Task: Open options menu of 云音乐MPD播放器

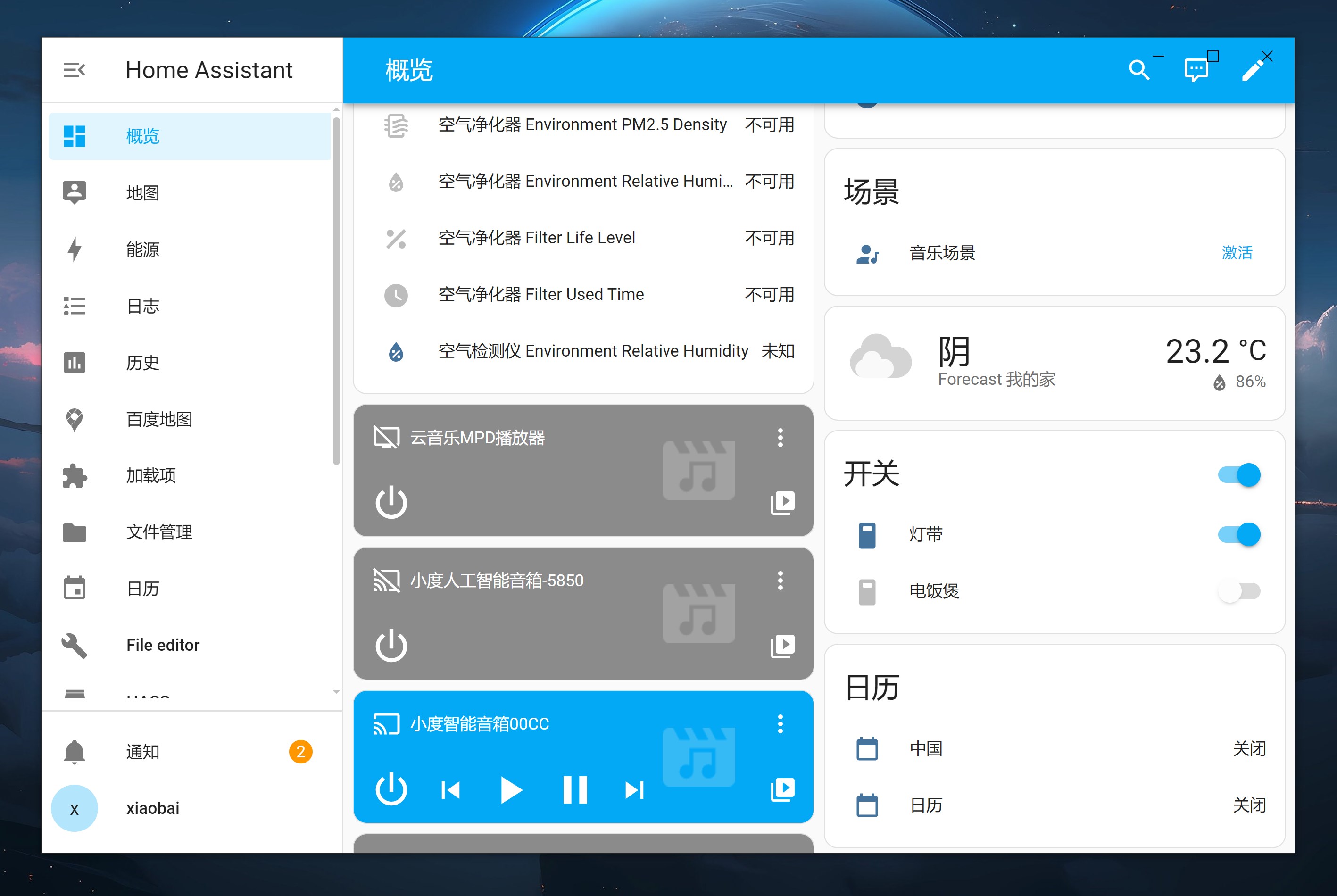Action: (780, 438)
